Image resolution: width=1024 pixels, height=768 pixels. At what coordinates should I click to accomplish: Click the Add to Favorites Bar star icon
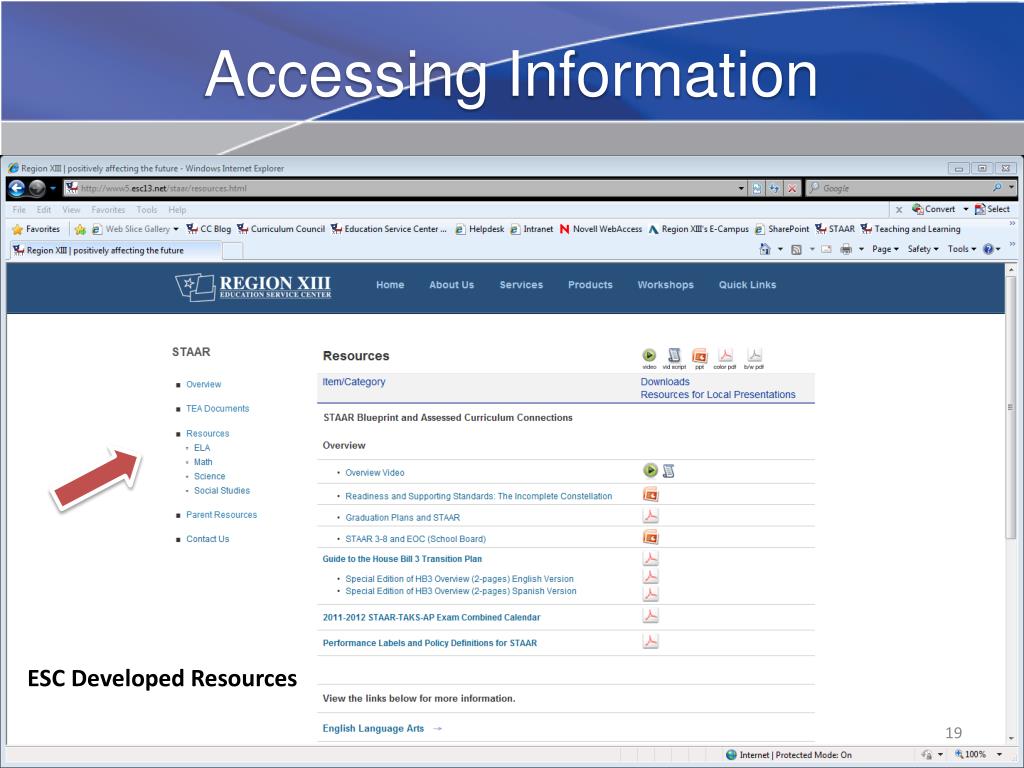80,229
